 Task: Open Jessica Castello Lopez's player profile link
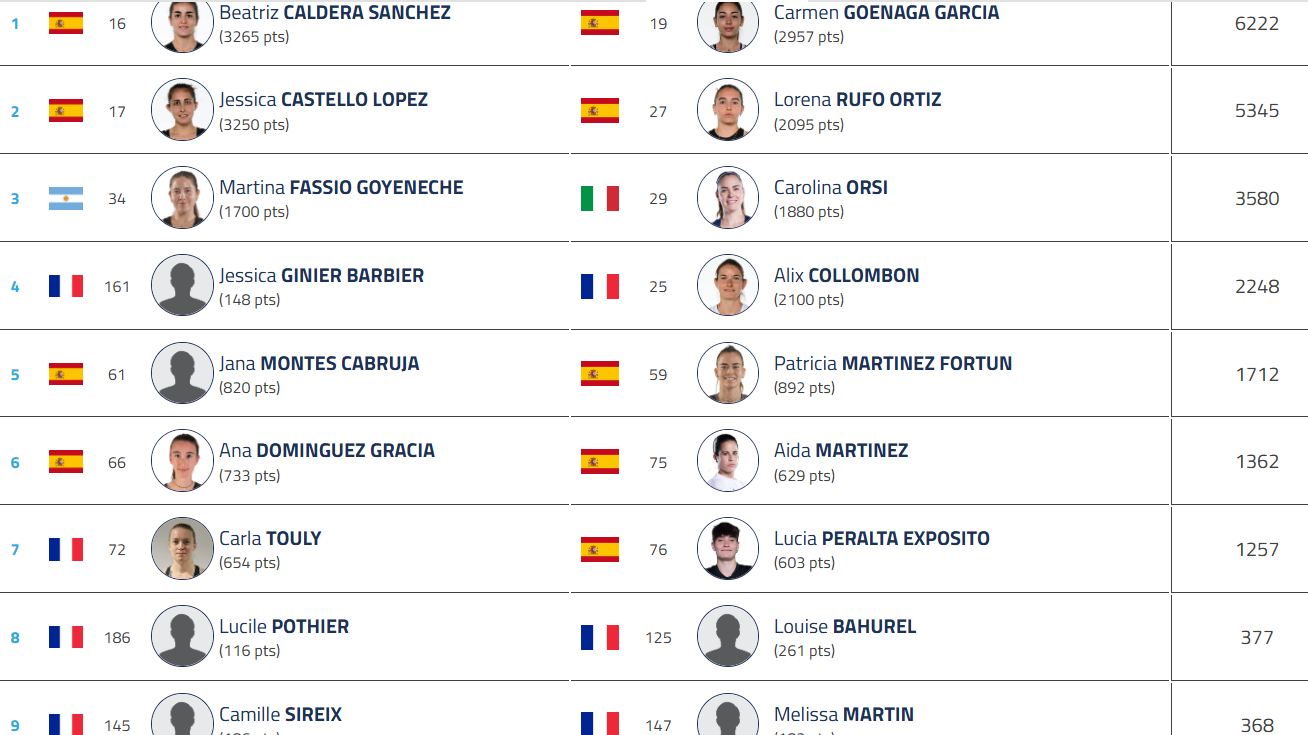coord(323,100)
